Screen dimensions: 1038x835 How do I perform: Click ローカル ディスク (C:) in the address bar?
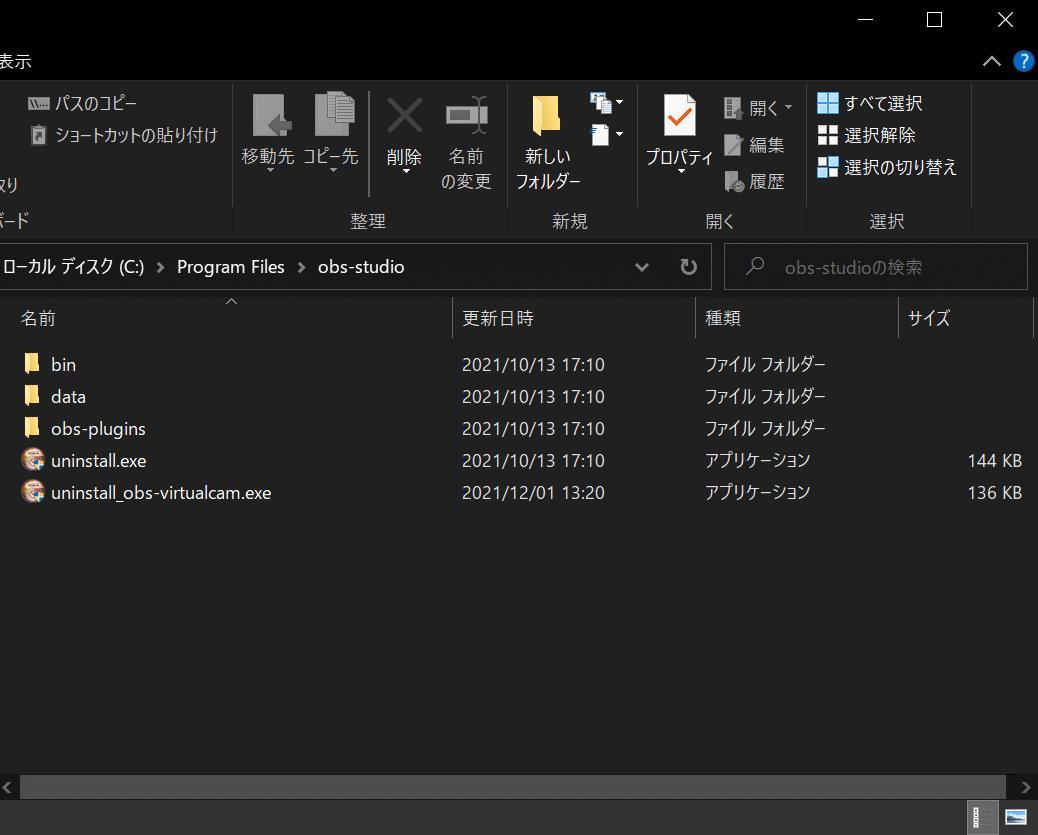tap(73, 267)
